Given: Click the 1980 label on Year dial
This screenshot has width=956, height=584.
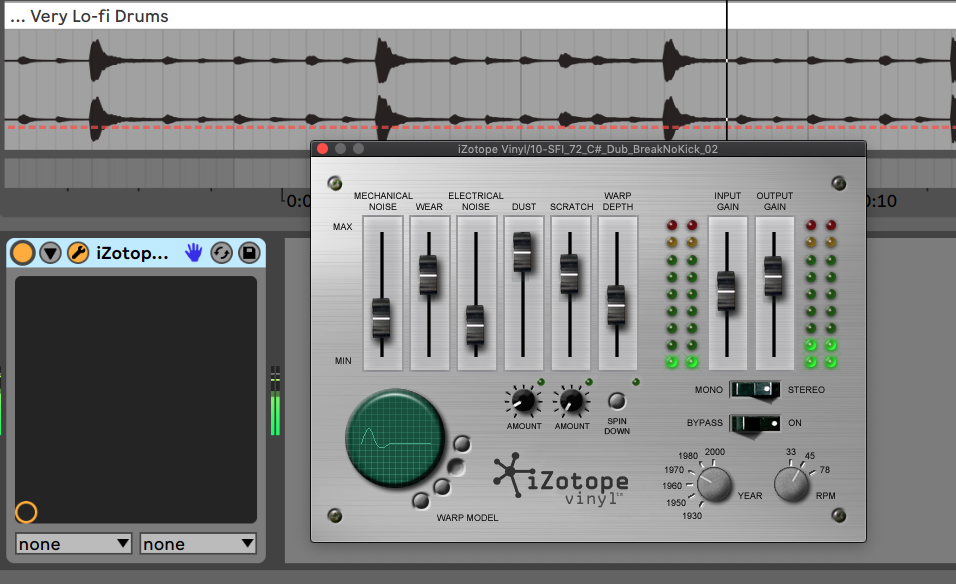Looking at the screenshot, I should [688, 455].
